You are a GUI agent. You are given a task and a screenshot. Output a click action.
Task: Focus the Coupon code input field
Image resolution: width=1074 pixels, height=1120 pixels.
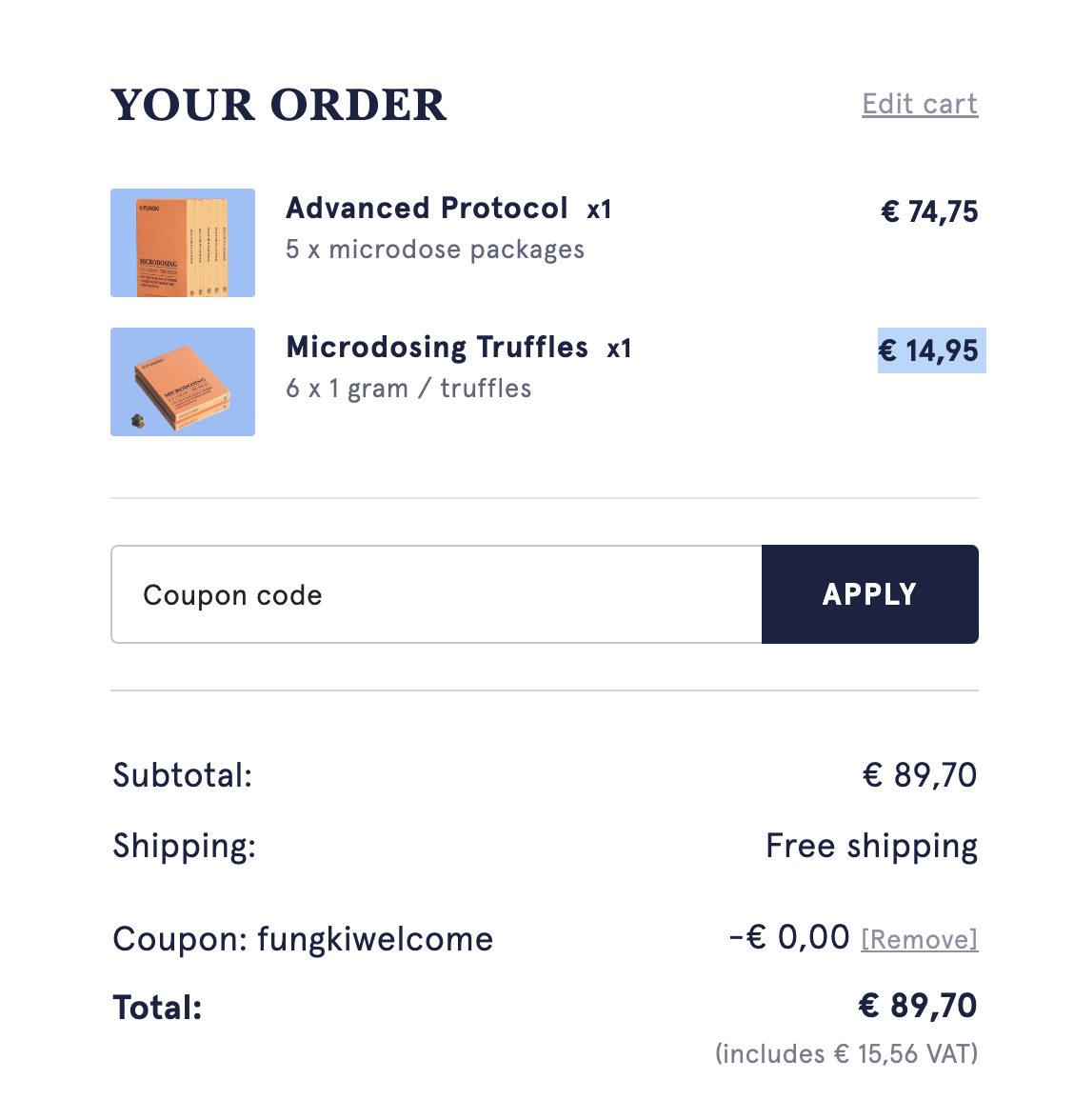pyautogui.click(x=436, y=594)
